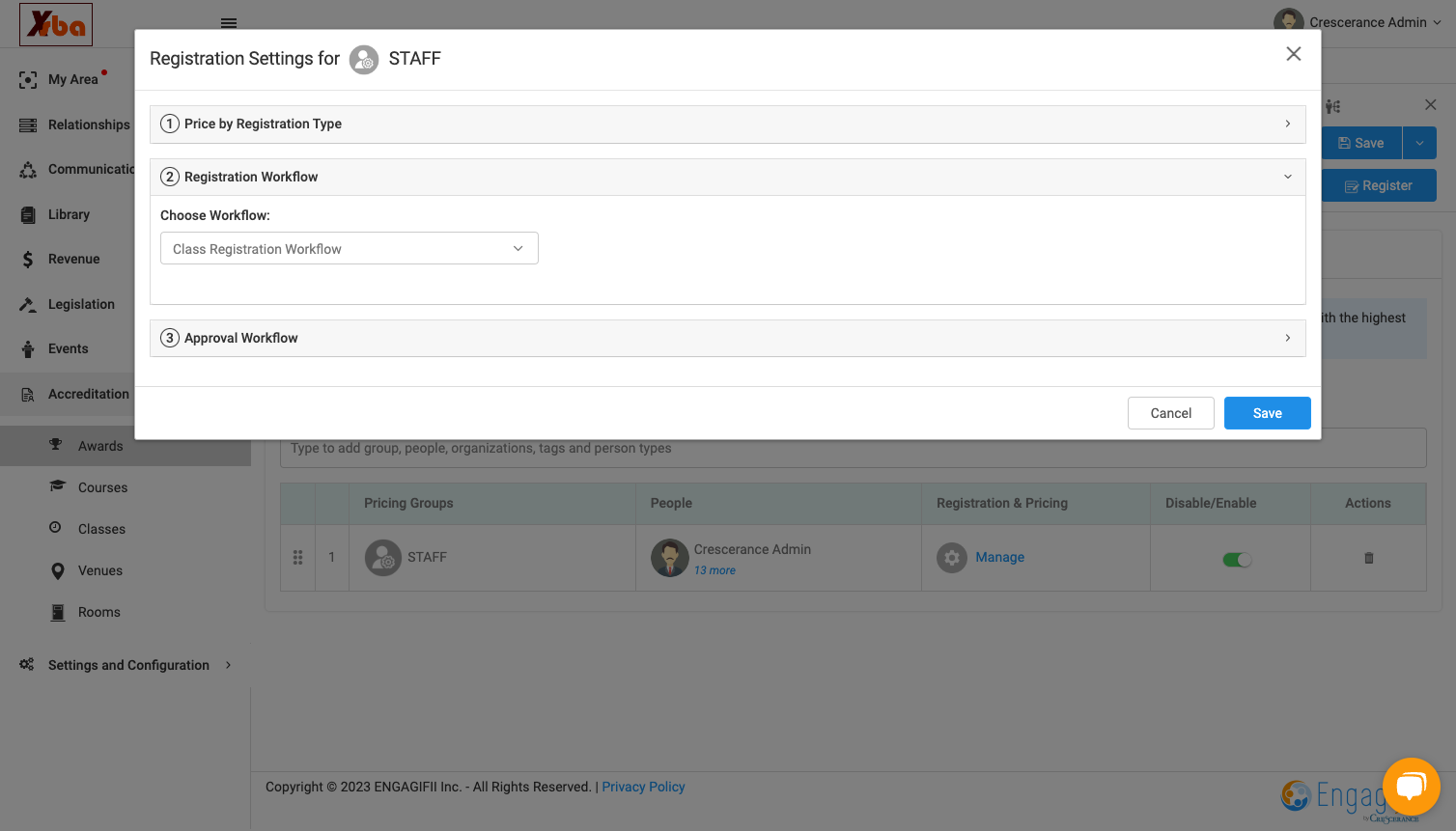The height and width of the screenshot is (831, 1456).
Task: Click the blue Save dialog button
Action: [x=1267, y=413]
